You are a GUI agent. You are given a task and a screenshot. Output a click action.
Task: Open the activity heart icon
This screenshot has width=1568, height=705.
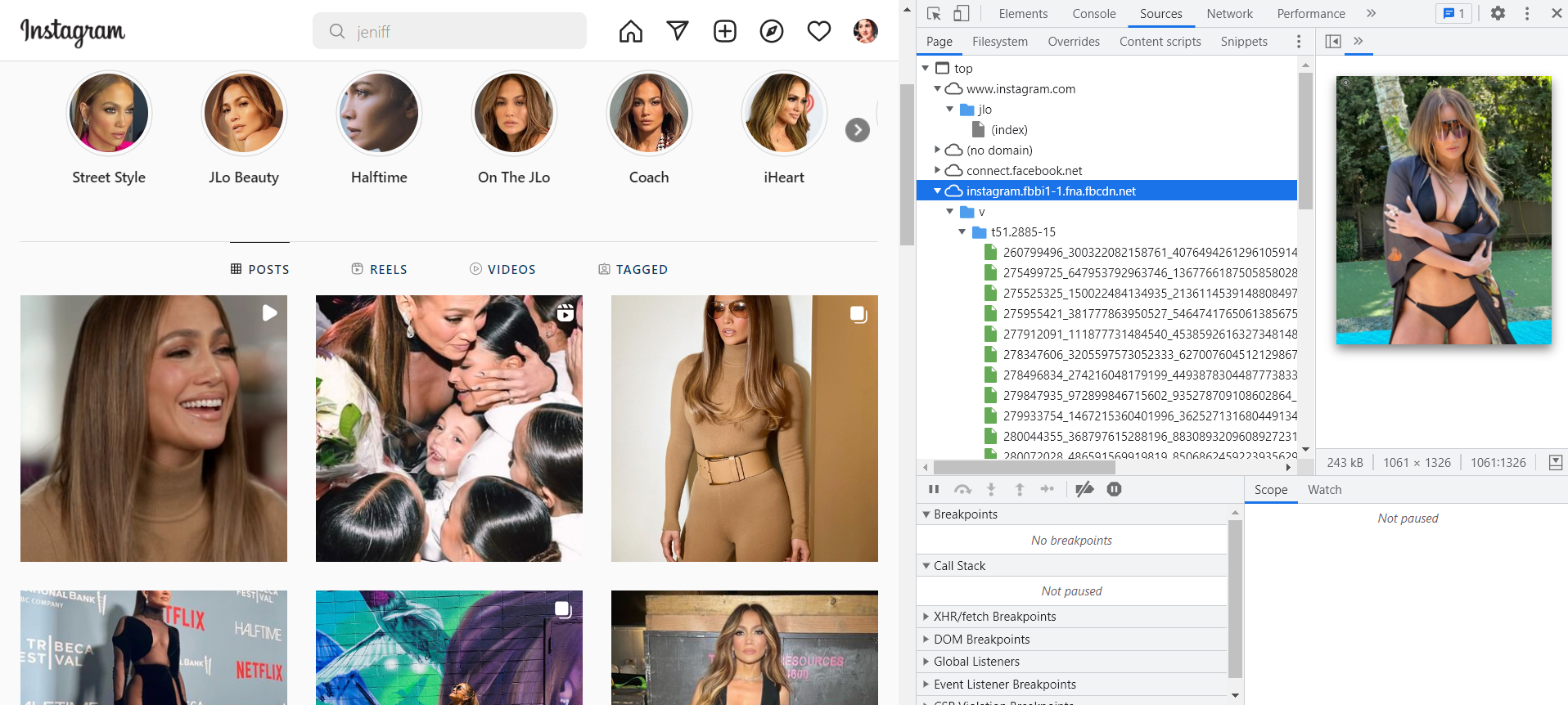[819, 31]
